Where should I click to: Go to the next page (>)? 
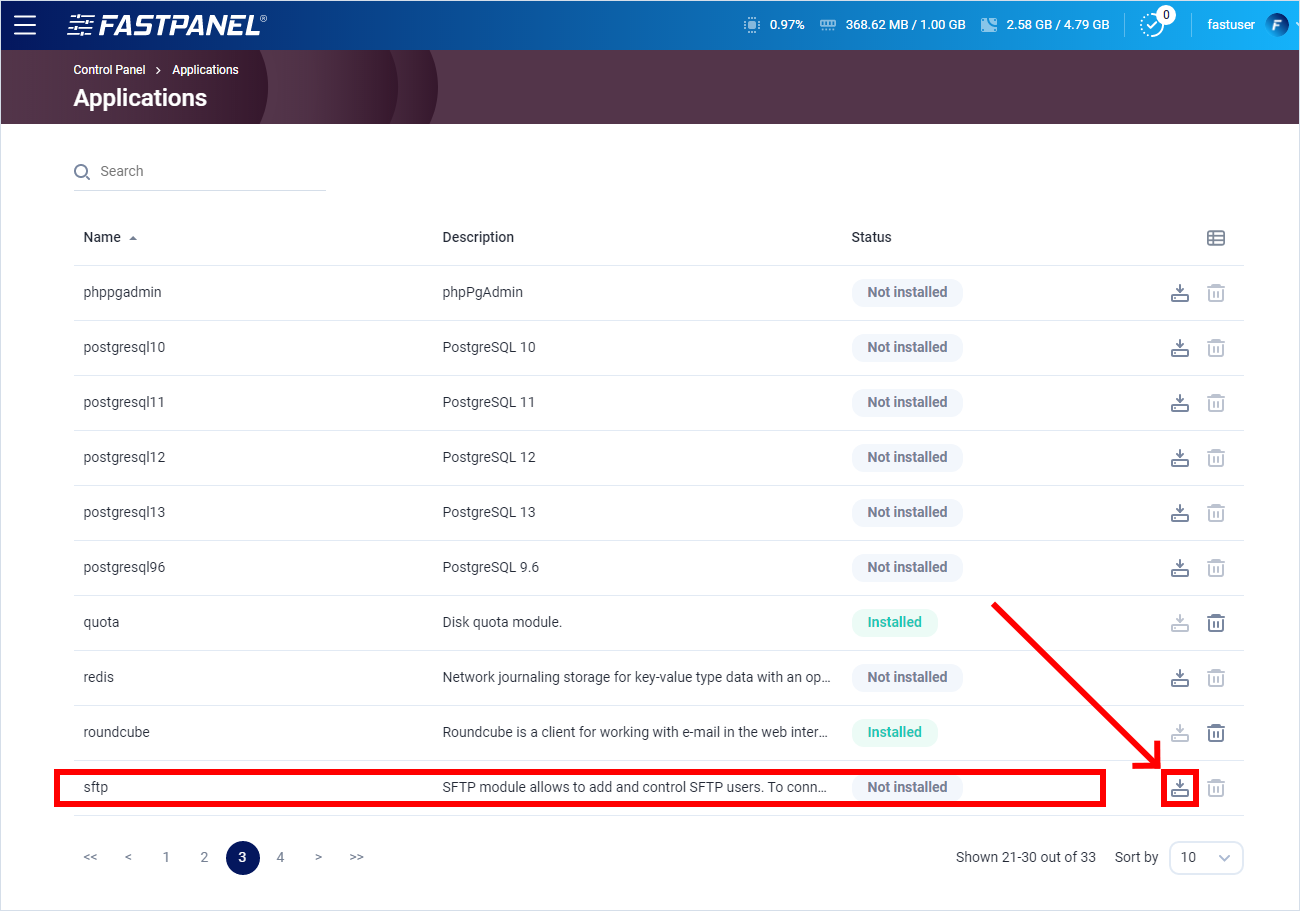318,858
